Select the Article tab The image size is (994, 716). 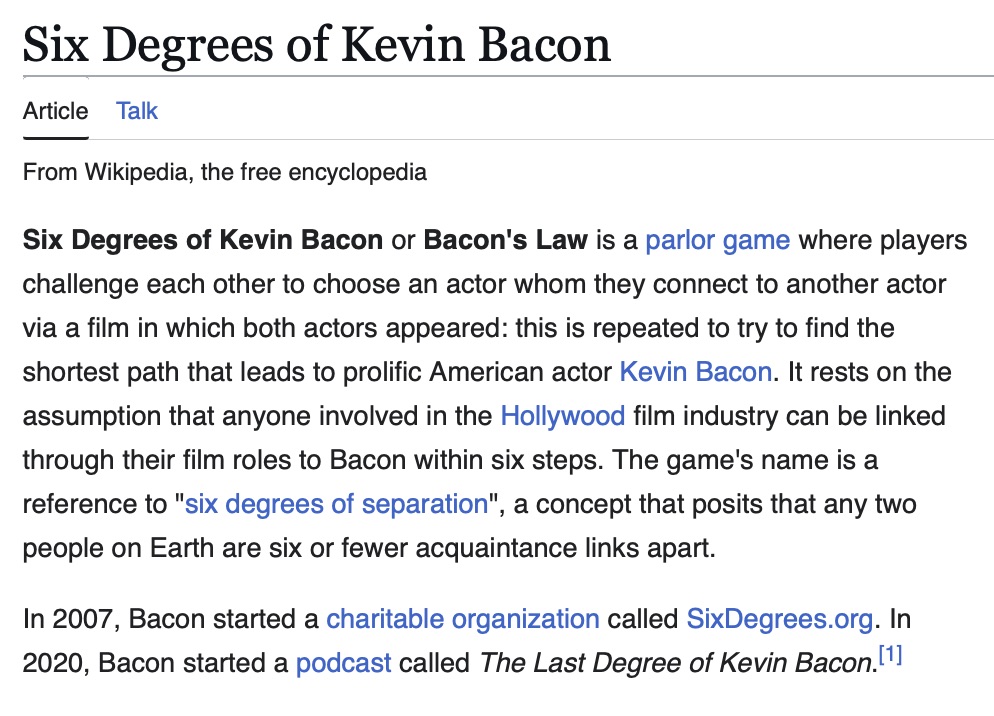click(x=55, y=111)
